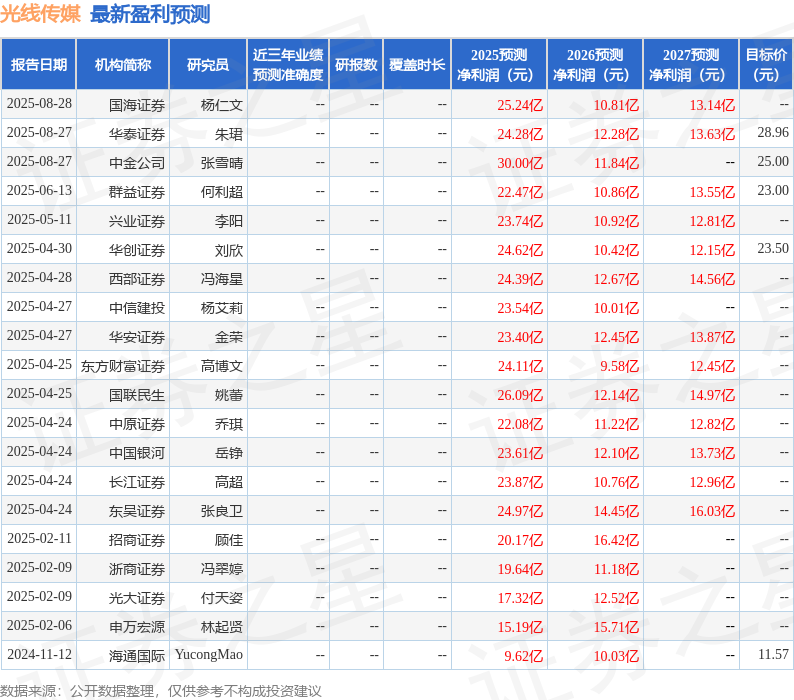This screenshot has width=794, height=700.
Task: Select the 报告日期 column header
Action: 39,64
